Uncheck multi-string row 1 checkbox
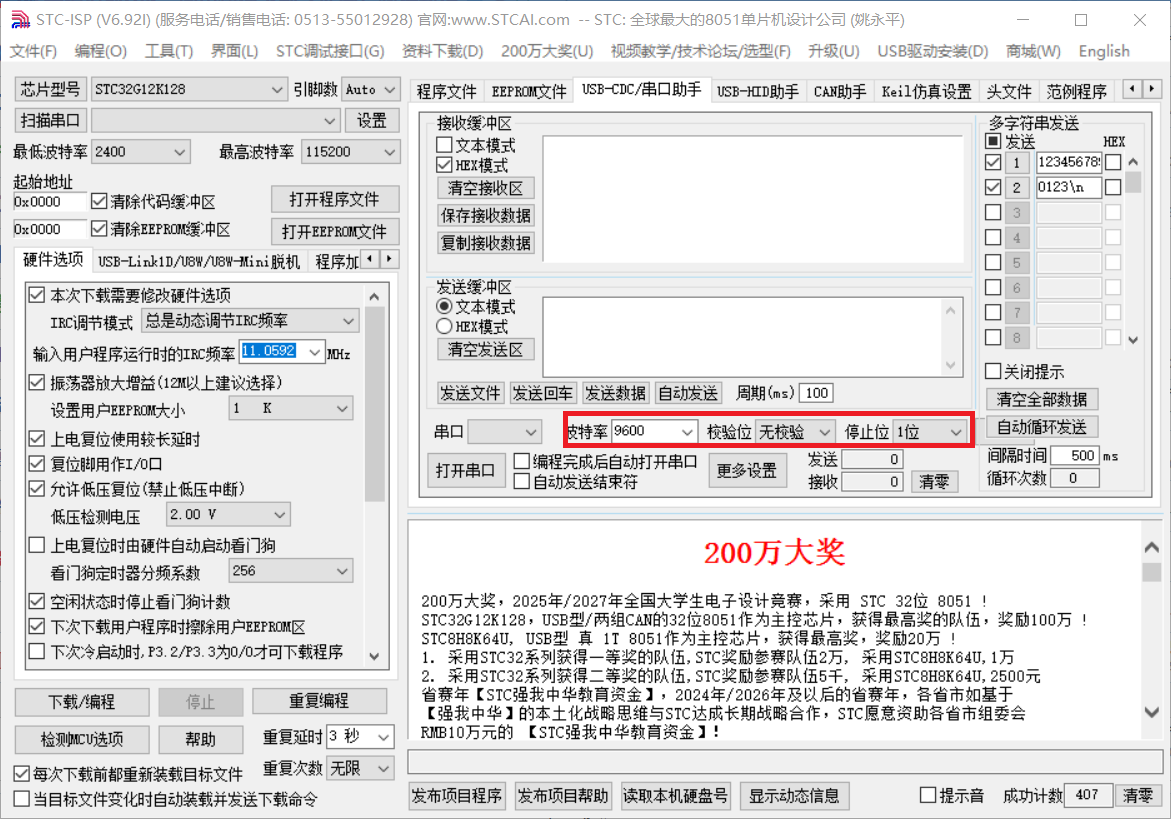The height and width of the screenshot is (819, 1171). coord(993,162)
